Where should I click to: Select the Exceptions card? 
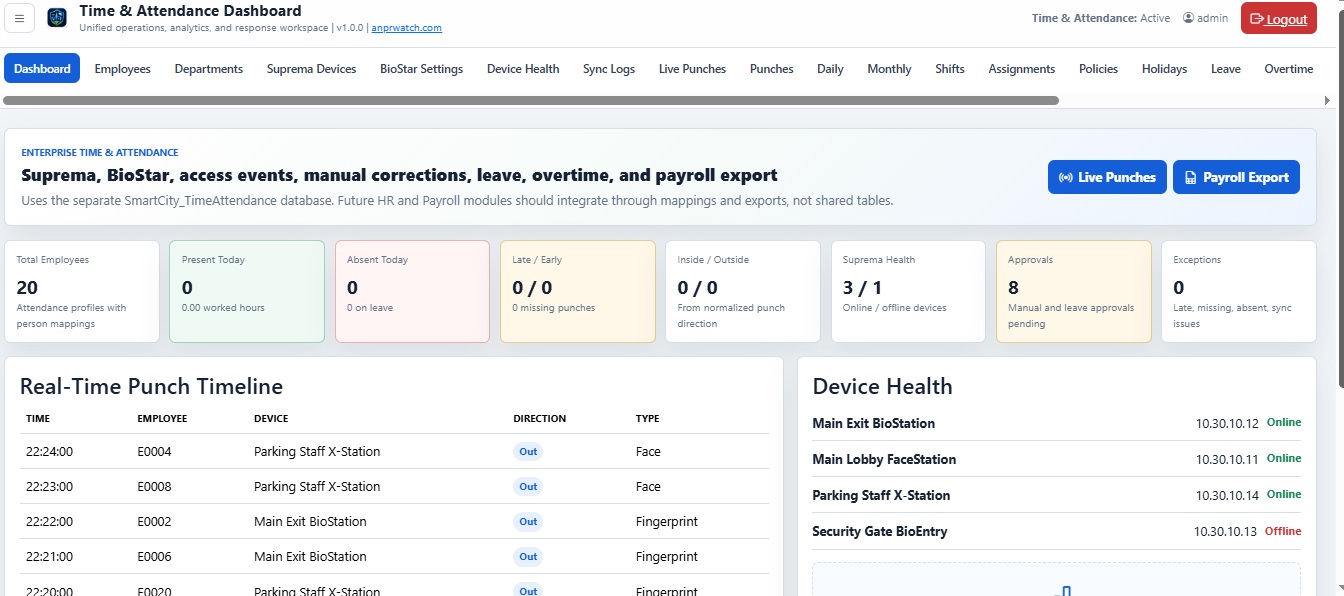(1239, 291)
